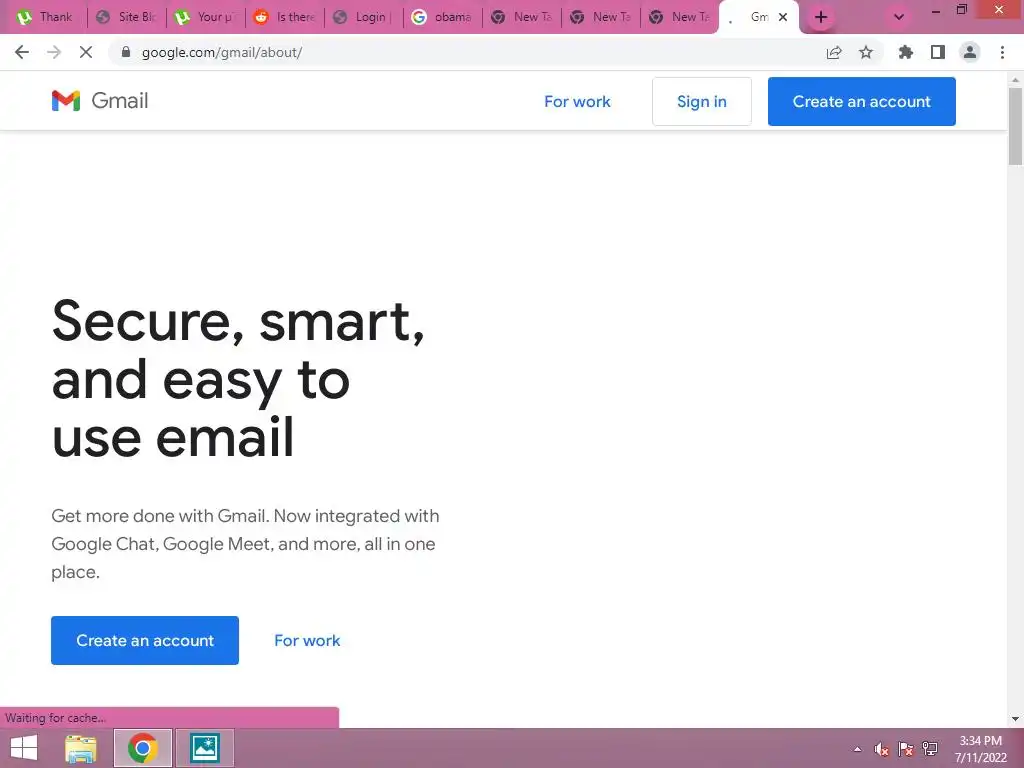
Task: Open the share this page icon
Action: [834, 52]
